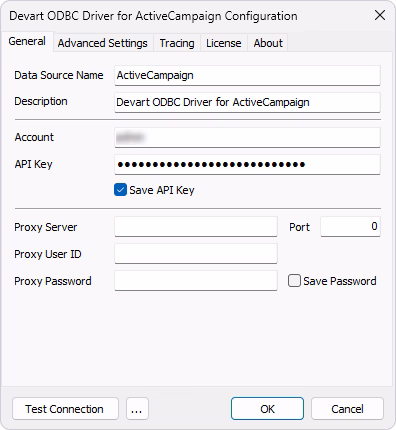Click the ellipsis button beside Test Connection
The height and width of the screenshot is (430, 396).
click(137, 409)
